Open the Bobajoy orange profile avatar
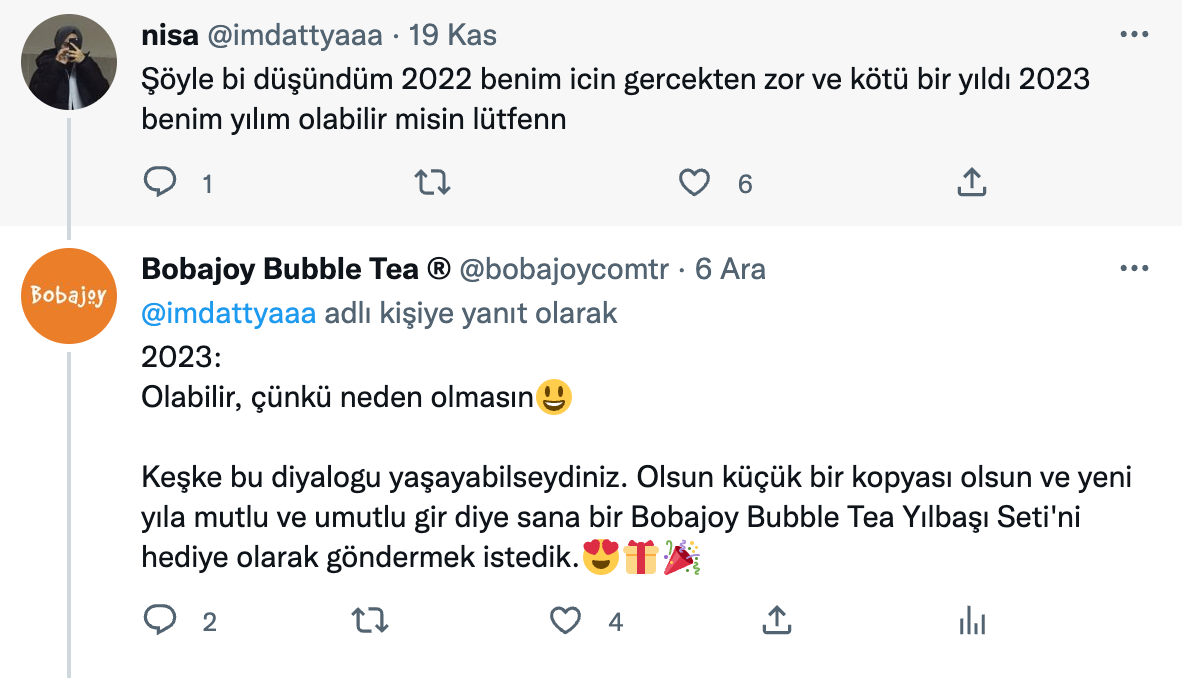The width and height of the screenshot is (1182, 686). 69,296
